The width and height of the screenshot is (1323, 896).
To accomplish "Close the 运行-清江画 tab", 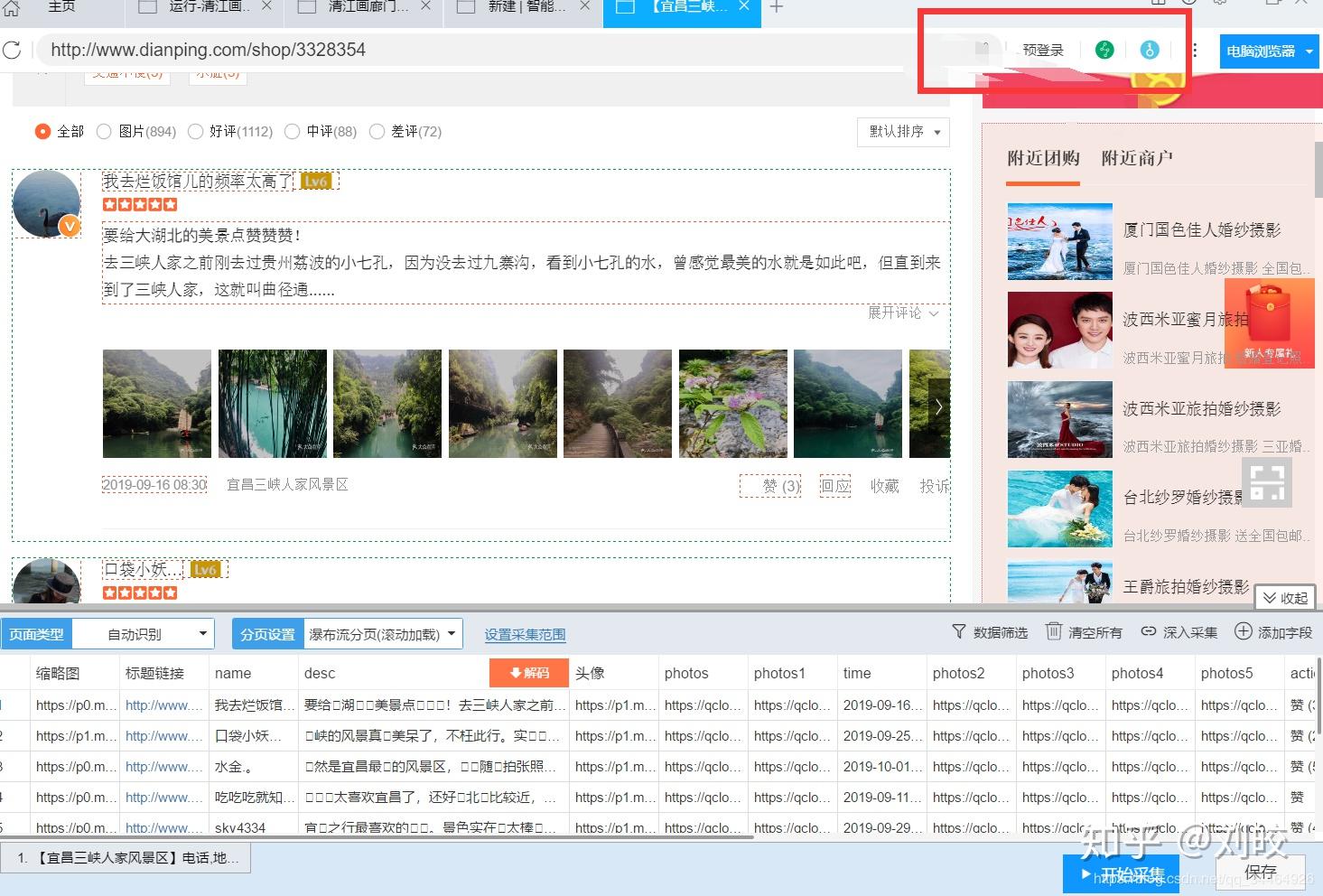I will pyautogui.click(x=267, y=6).
